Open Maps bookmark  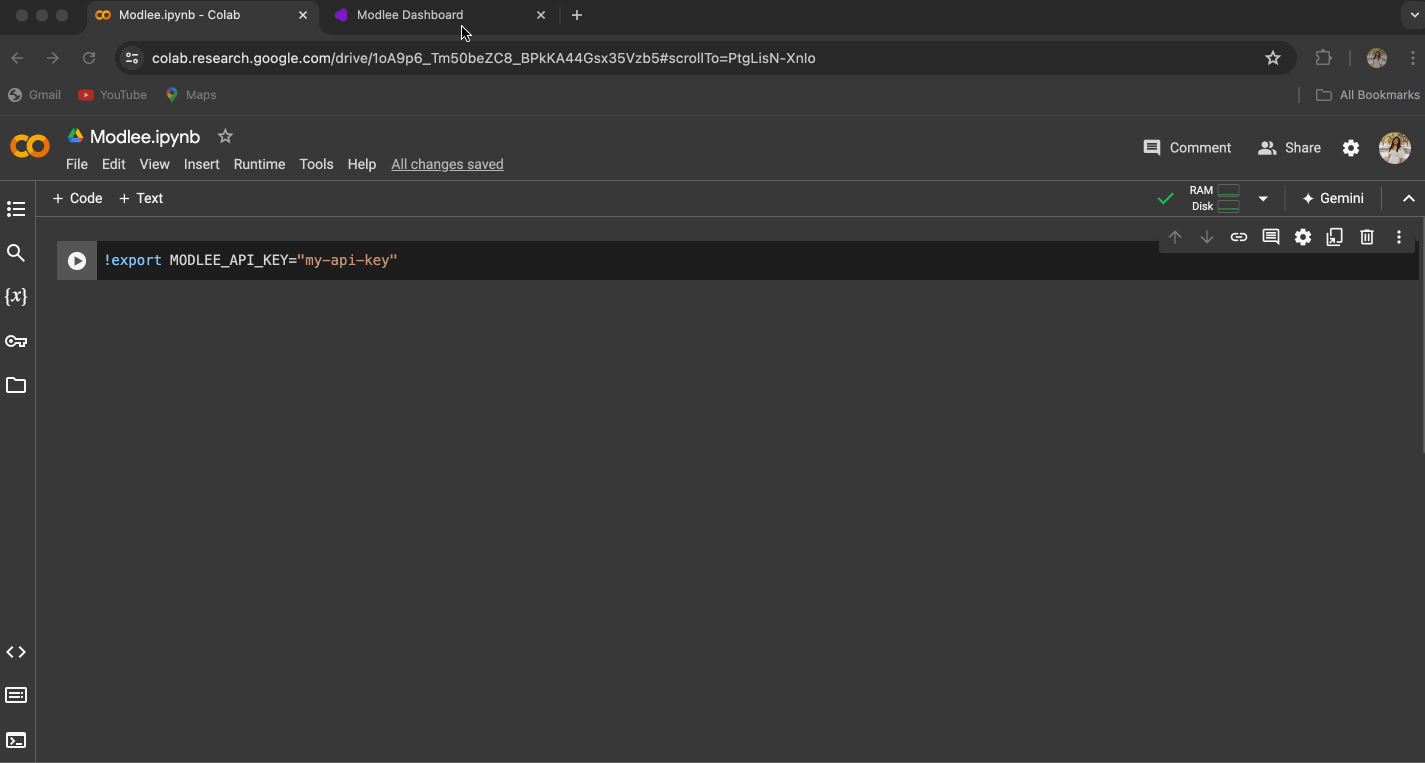[x=191, y=95]
